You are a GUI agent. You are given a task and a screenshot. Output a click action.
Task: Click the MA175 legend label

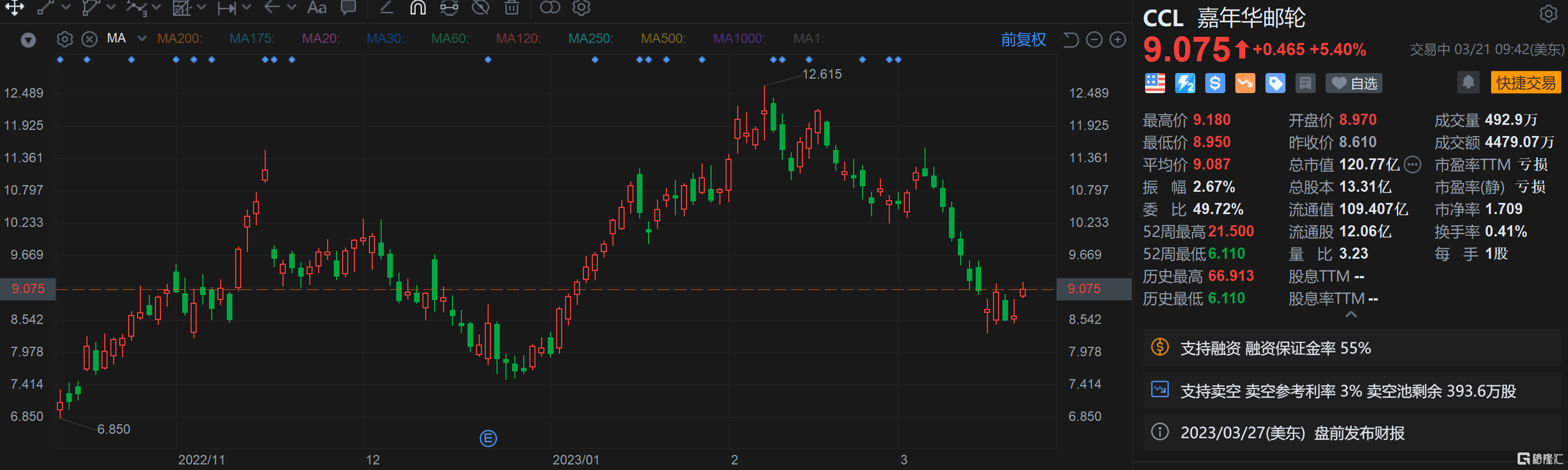click(x=252, y=38)
